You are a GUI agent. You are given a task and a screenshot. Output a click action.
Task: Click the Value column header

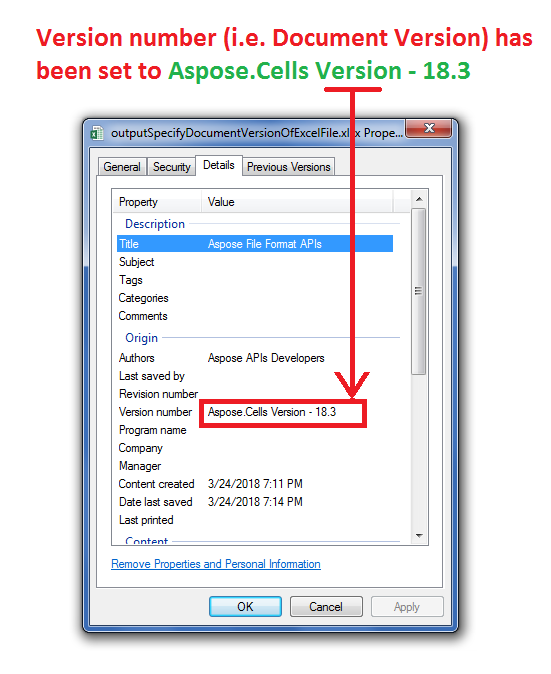coord(297,202)
